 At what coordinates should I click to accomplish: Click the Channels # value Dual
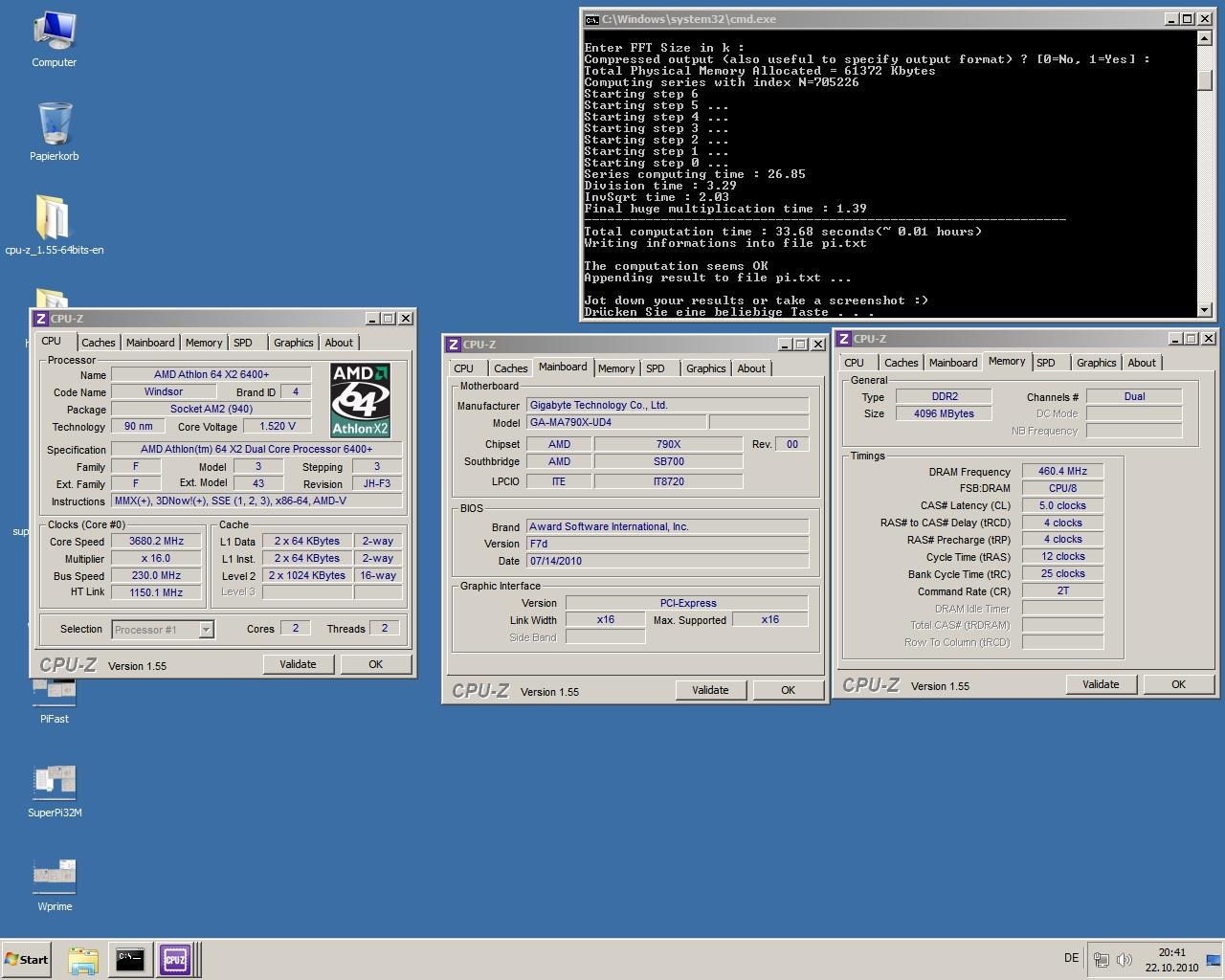[x=1134, y=397]
